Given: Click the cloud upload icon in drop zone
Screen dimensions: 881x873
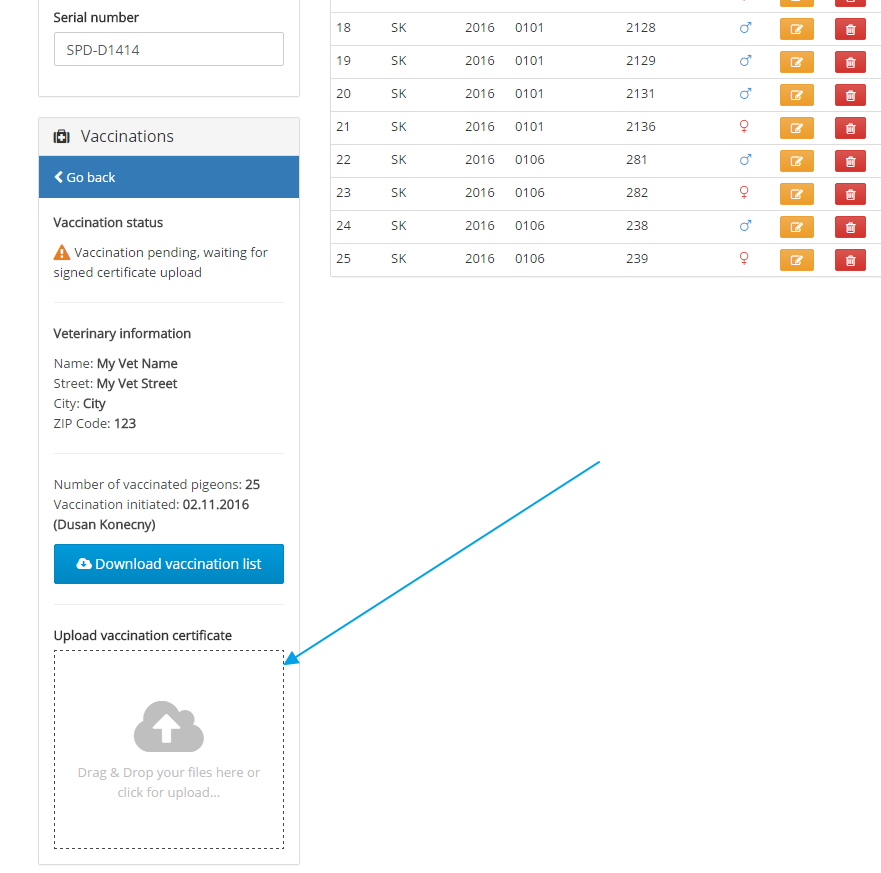Looking at the screenshot, I should tap(168, 727).
